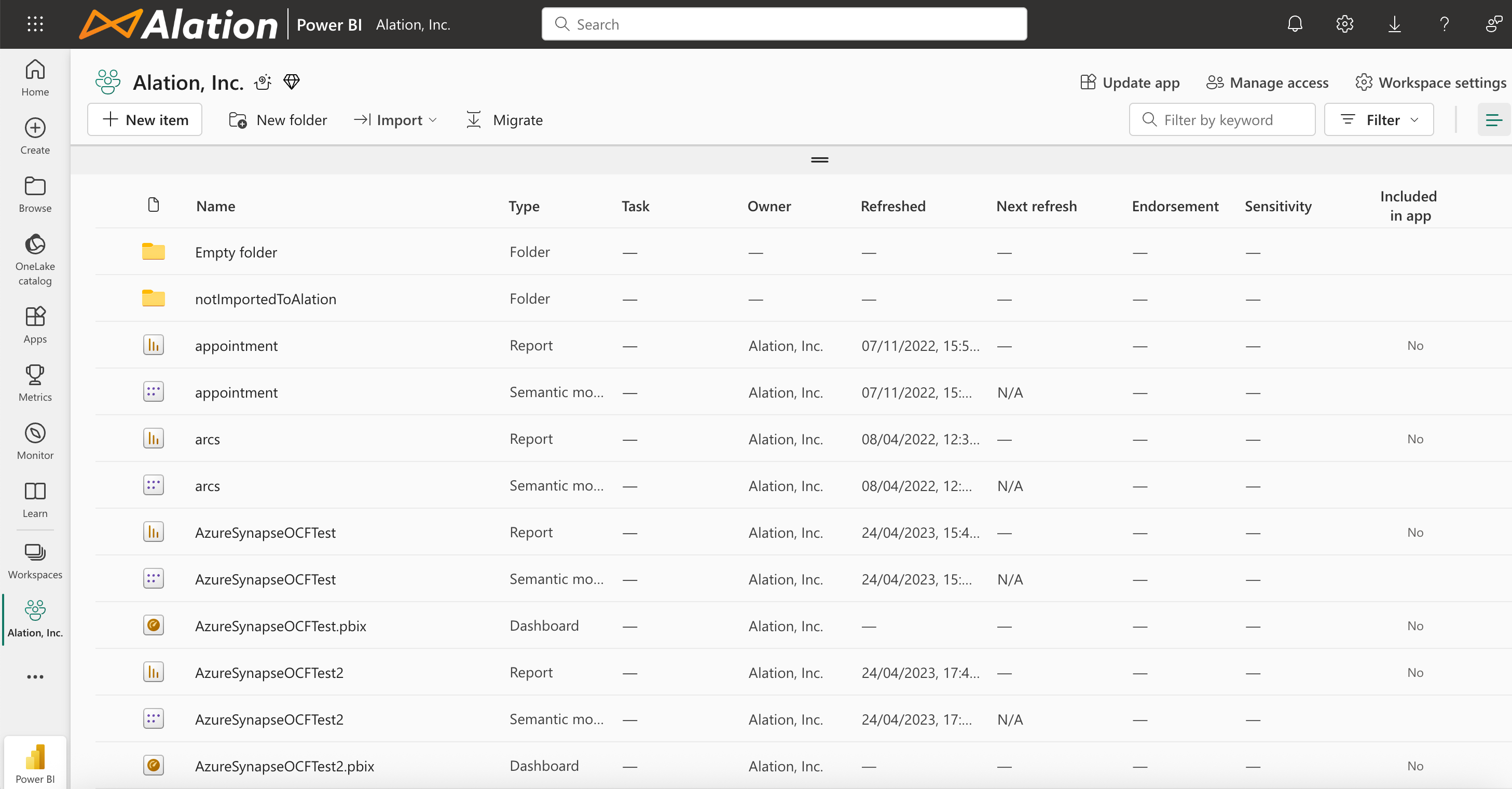Open Learn in the sidebar
This screenshot has width=1512, height=789.
coord(35,499)
